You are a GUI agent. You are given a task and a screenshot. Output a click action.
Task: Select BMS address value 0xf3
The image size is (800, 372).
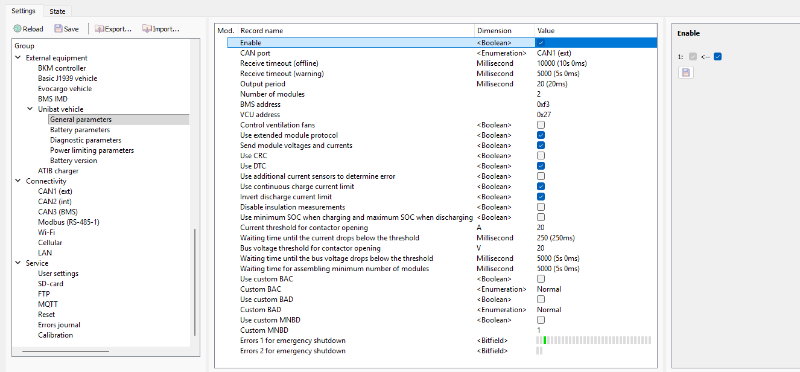pos(542,104)
